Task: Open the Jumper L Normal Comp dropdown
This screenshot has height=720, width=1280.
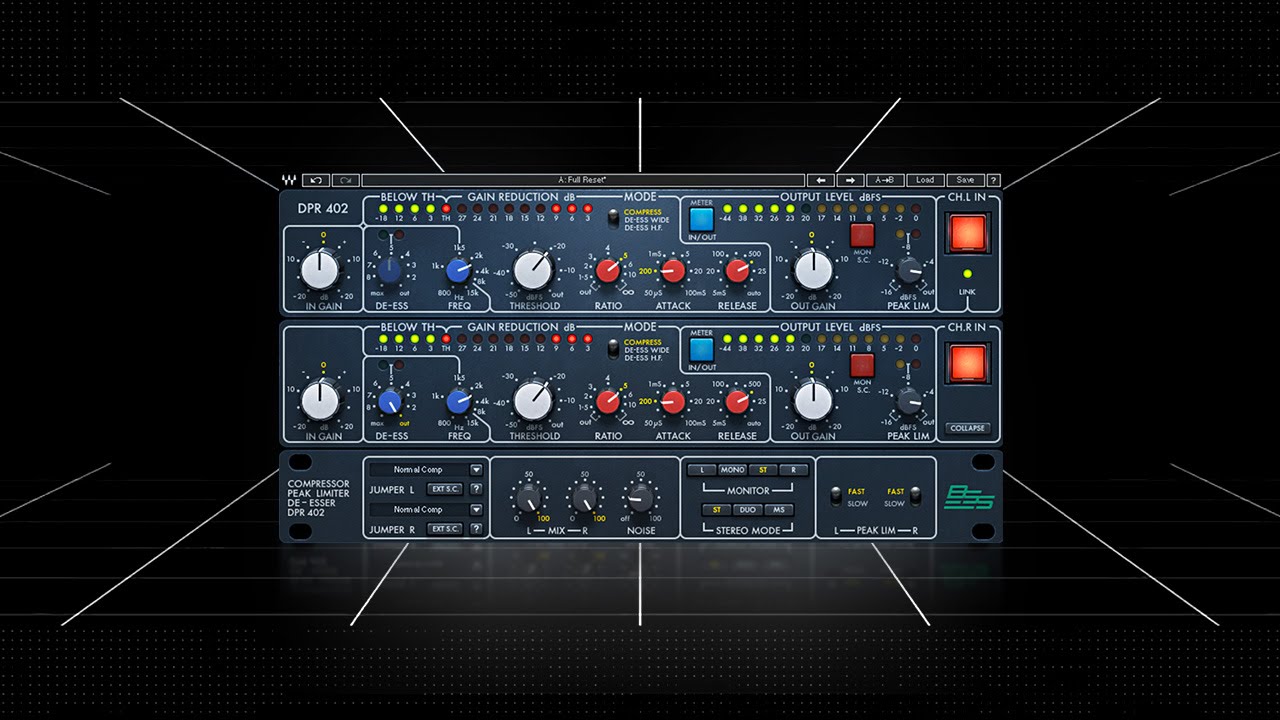Action: click(425, 469)
